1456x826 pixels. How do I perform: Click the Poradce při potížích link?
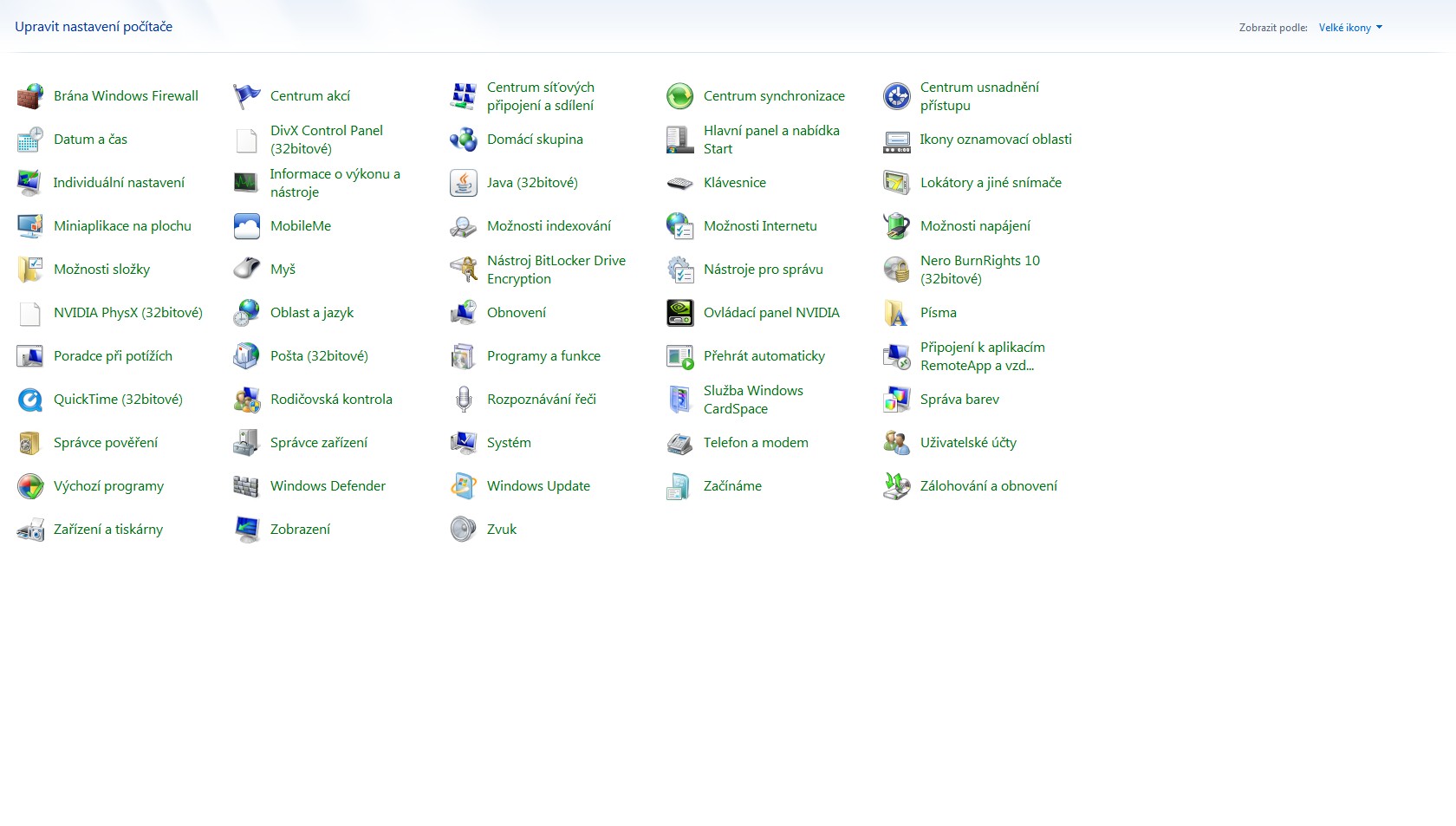coord(113,356)
